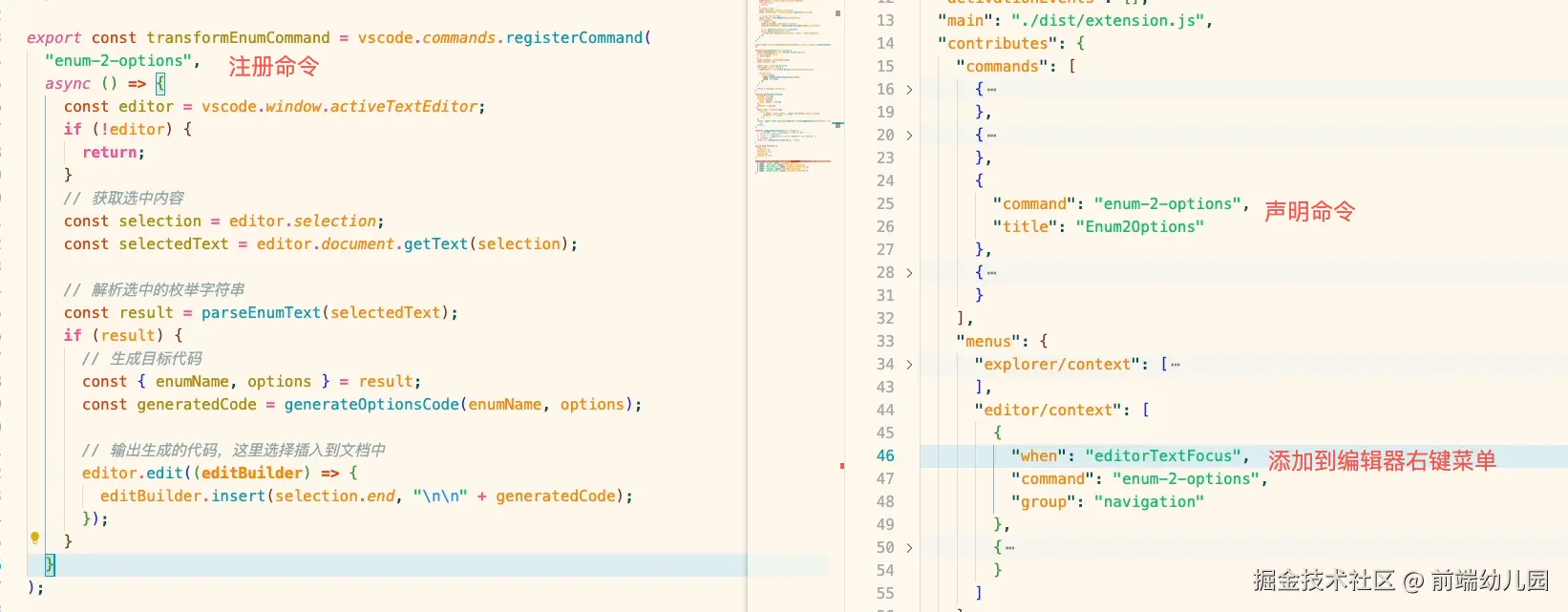Image resolution: width=1568 pixels, height=612 pixels.
Task: Click the "navigation" value
Action: pos(1150,501)
